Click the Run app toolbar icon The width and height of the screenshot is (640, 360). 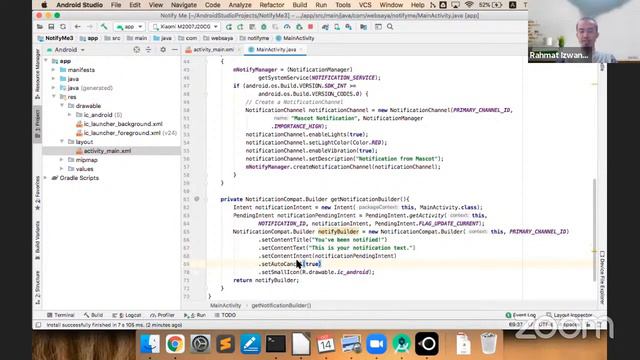[x=229, y=27]
